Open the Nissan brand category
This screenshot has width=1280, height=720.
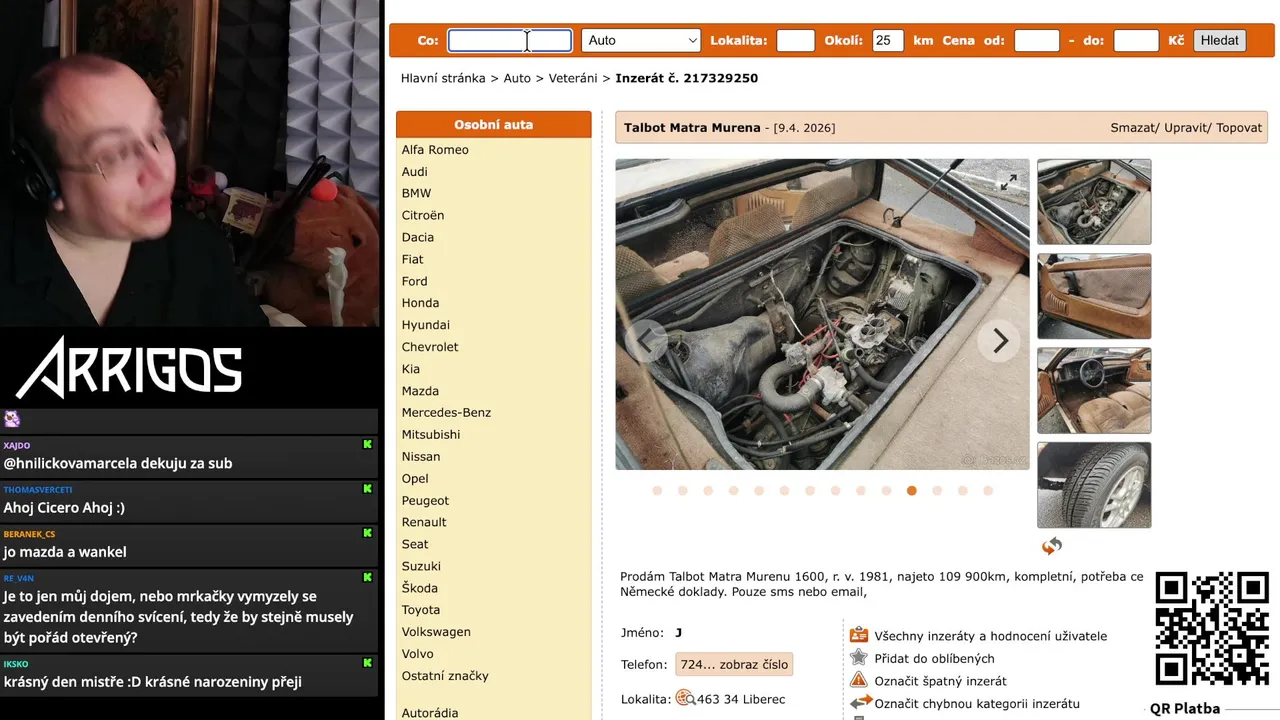(421, 457)
